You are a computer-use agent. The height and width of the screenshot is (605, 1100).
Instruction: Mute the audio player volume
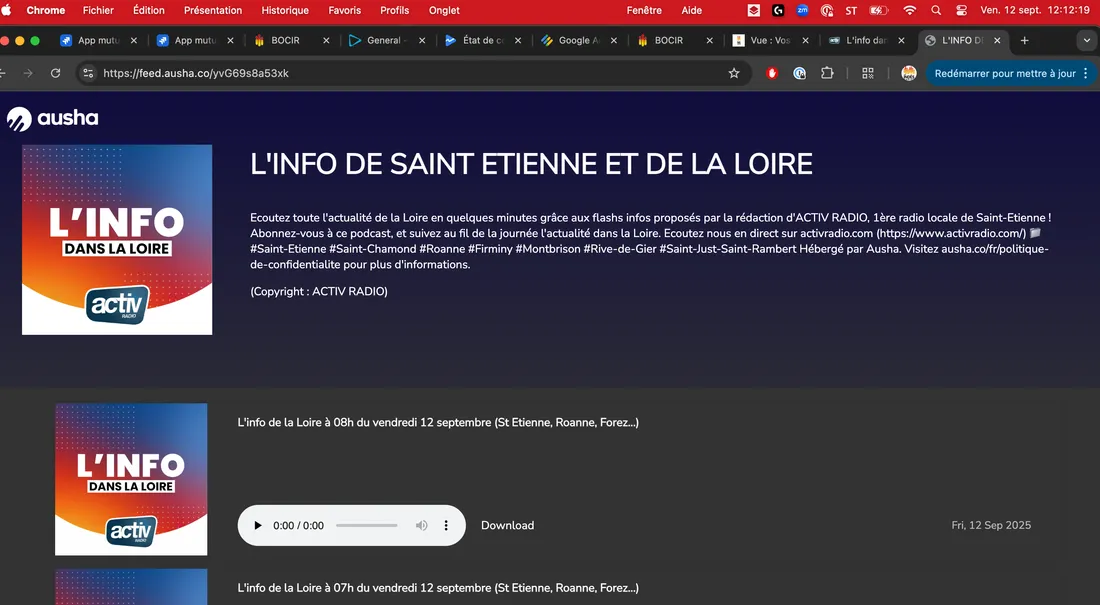[x=421, y=524]
